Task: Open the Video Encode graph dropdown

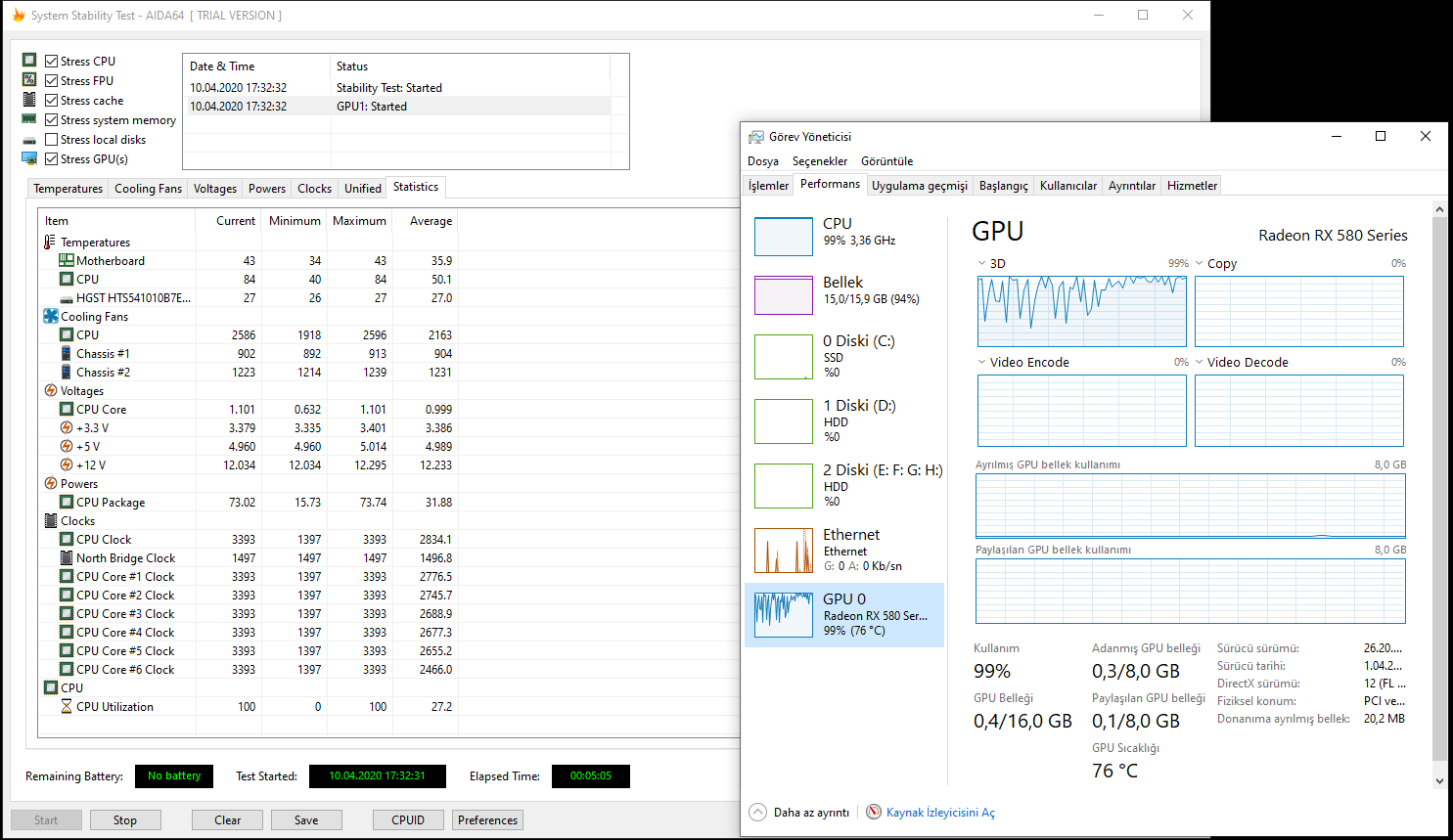Action: click(981, 363)
